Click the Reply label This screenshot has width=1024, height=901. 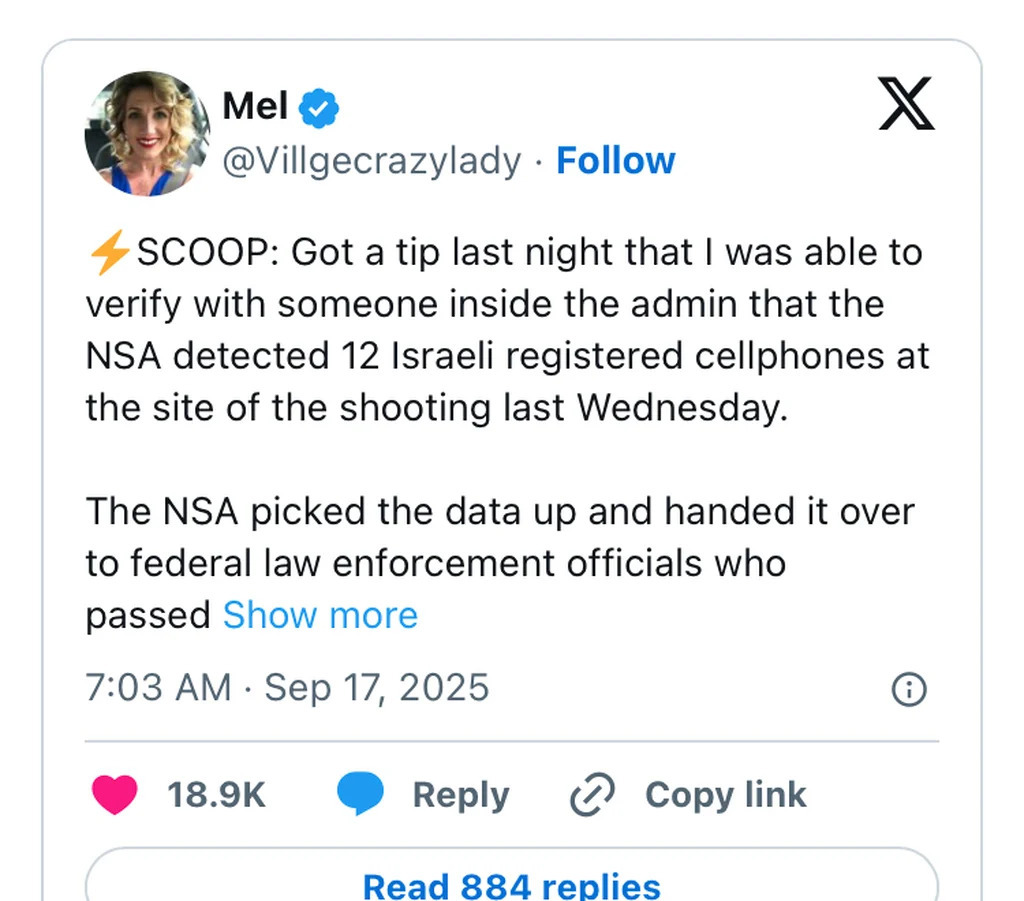[460, 795]
